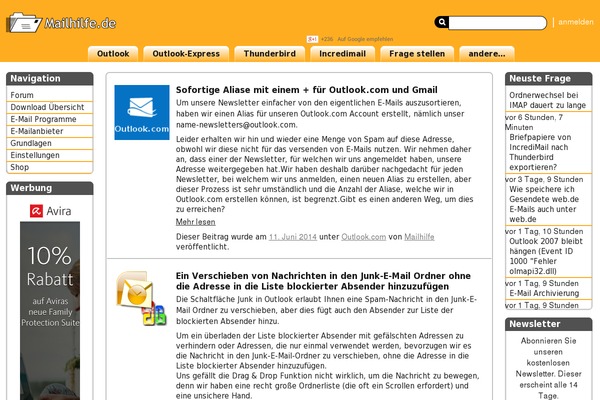Click Mehr lesen link

tap(196, 222)
